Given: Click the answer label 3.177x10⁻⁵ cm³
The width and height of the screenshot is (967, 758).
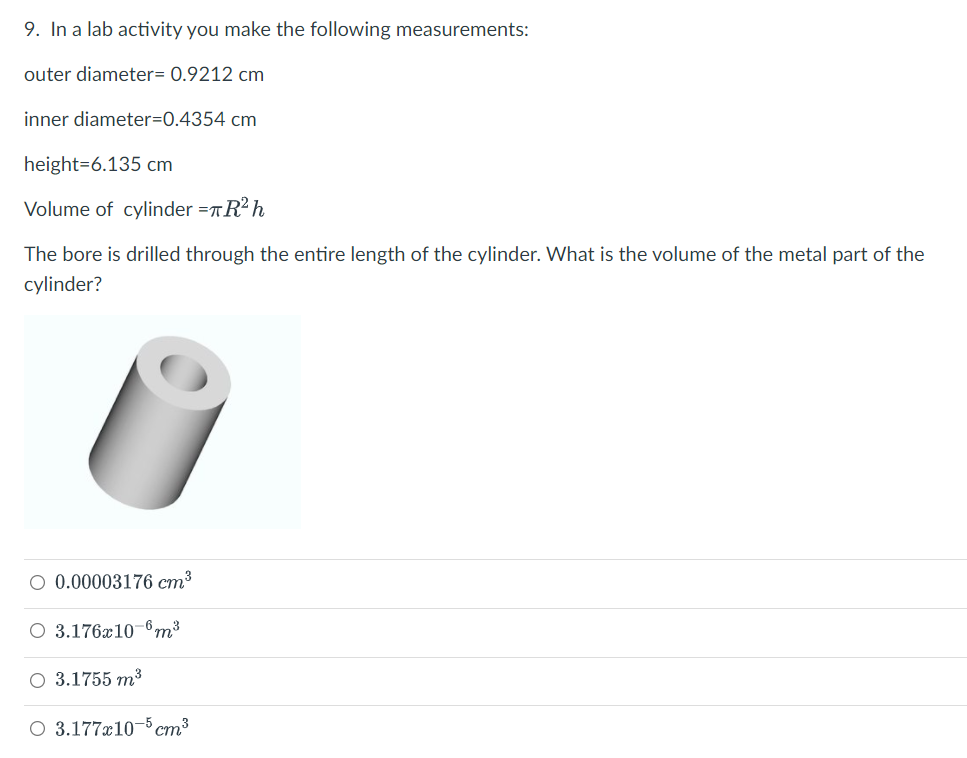Looking at the screenshot, I should coord(122,727).
